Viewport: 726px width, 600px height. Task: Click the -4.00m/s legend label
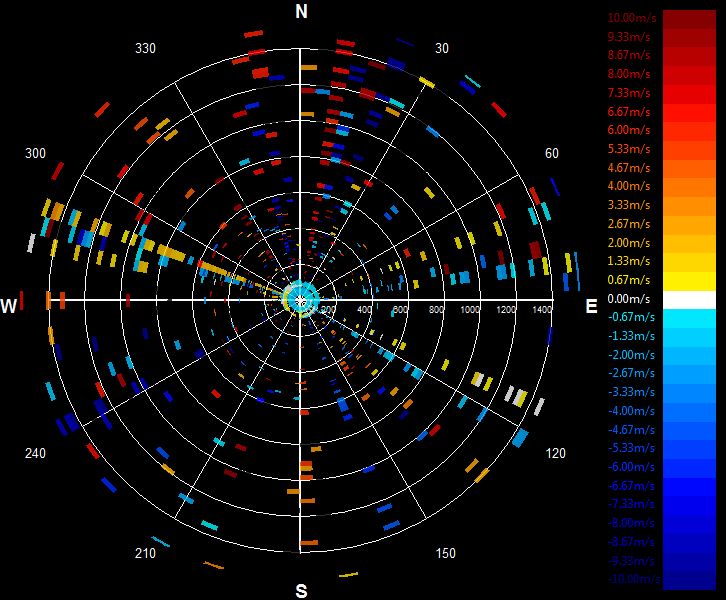[x=631, y=411]
